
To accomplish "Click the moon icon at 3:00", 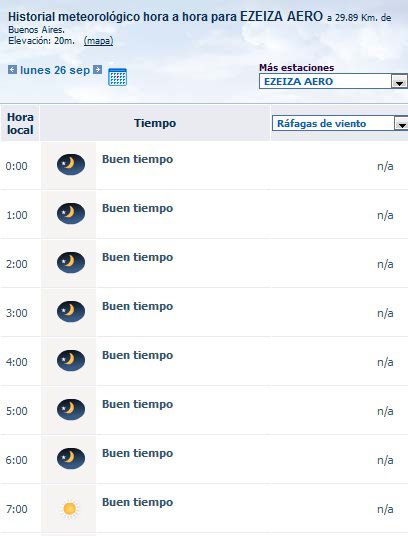I will (x=71, y=311).
